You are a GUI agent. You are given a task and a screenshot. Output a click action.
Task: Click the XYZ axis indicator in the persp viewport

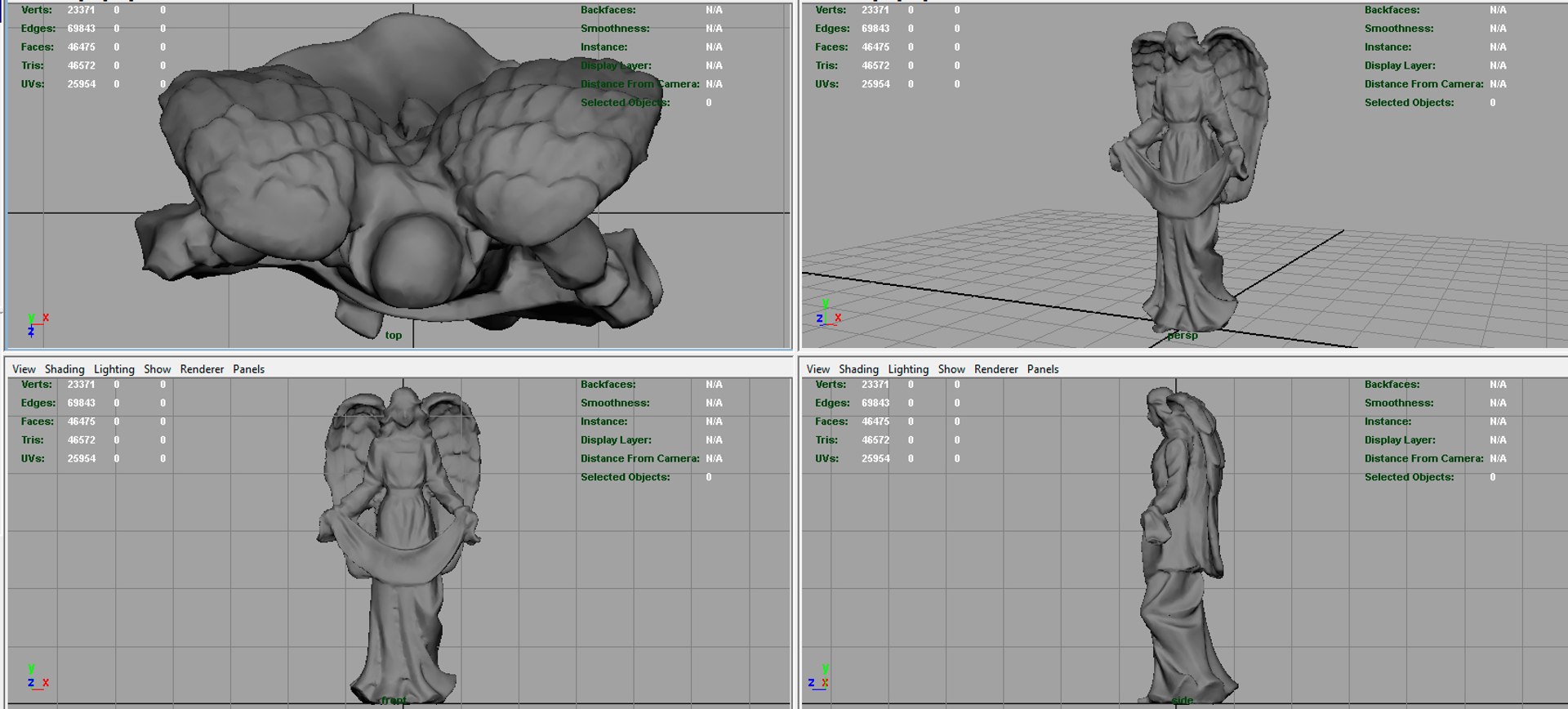(829, 313)
